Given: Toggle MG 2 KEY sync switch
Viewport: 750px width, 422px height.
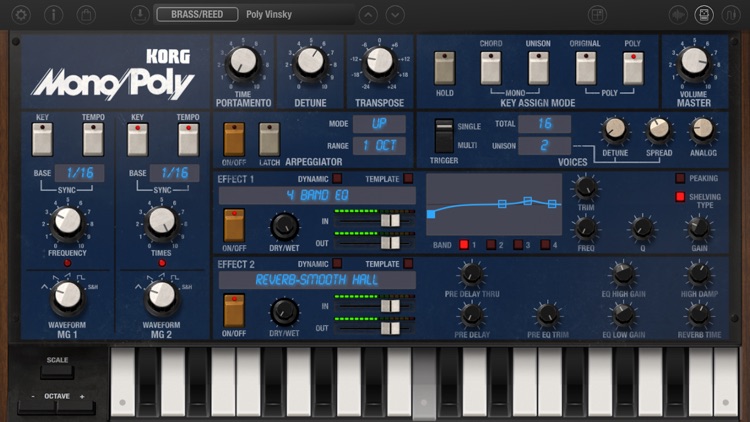Looking at the screenshot, I should (137, 139).
